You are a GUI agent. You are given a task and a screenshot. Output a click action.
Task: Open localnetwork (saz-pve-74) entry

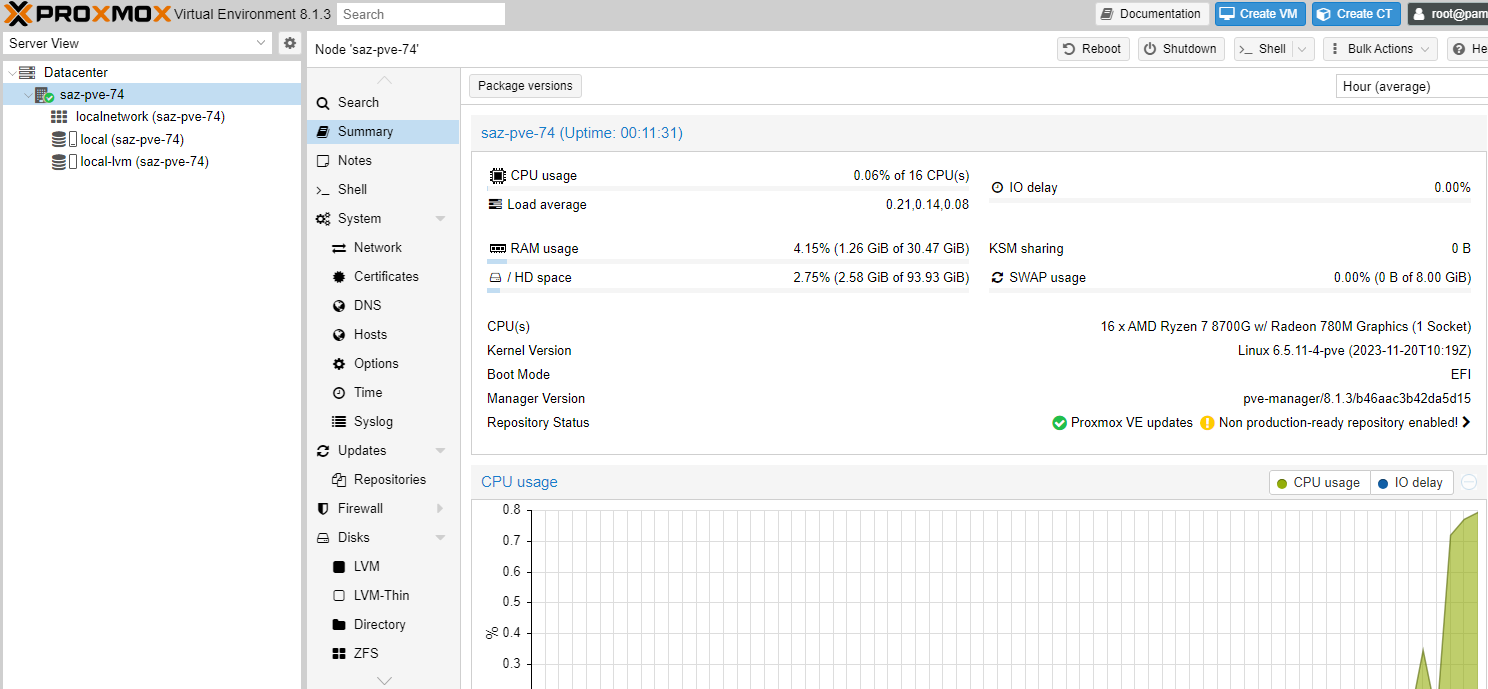tap(150, 116)
